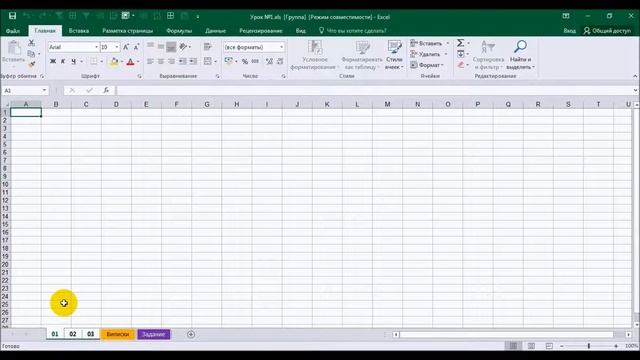
Task: Click the Increase font size icon
Action: point(126,47)
